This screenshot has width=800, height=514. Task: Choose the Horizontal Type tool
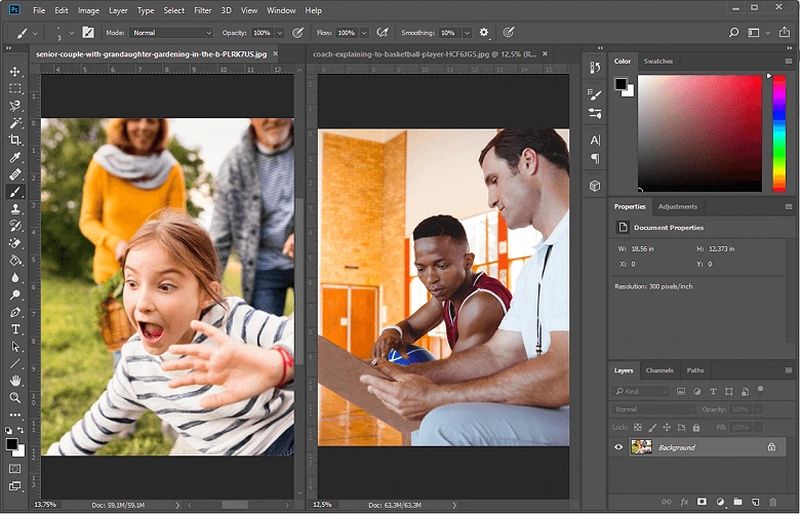click(15, 329)
